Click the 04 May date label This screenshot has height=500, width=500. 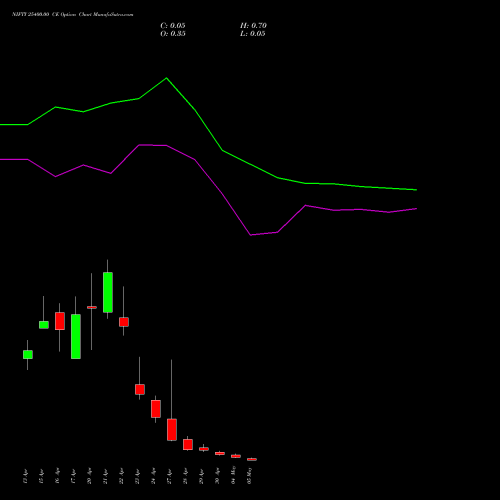(234, 475)
